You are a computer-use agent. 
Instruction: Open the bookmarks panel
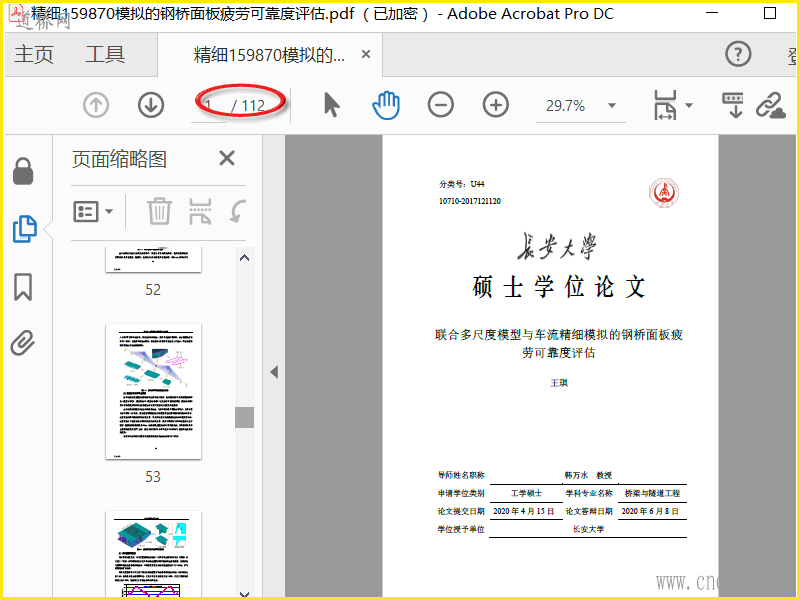(x=23, y=287)
